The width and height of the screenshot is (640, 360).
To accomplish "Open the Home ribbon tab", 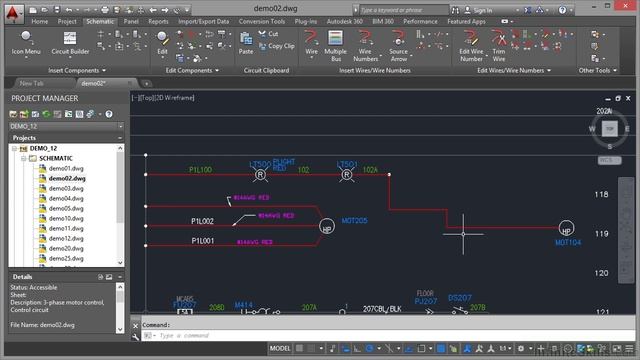I will (40, 21).
